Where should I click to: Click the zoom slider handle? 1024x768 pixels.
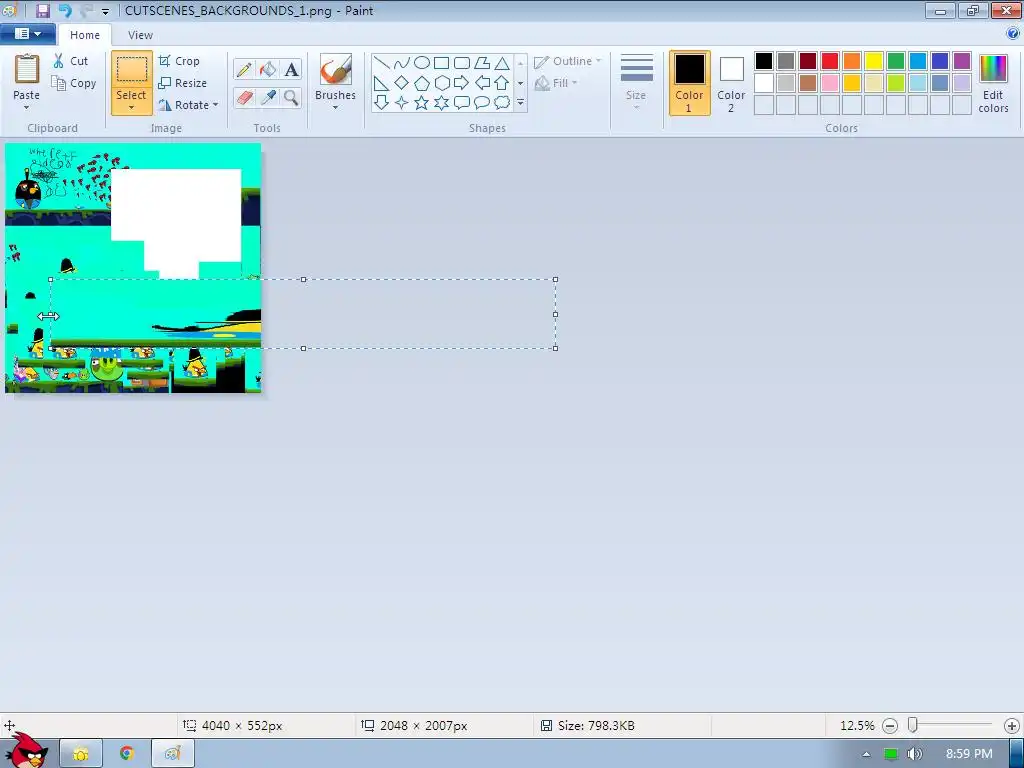pos(913,725)
